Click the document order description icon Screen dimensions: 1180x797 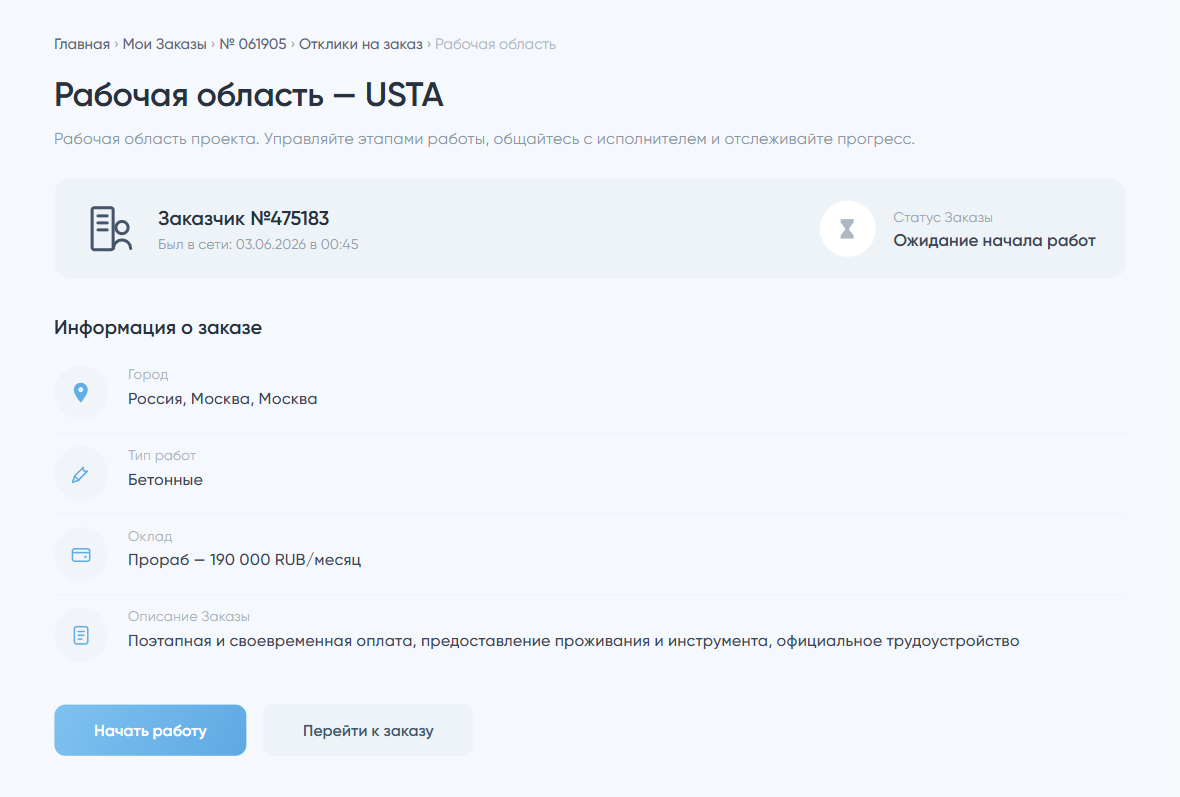coord(81,635)
